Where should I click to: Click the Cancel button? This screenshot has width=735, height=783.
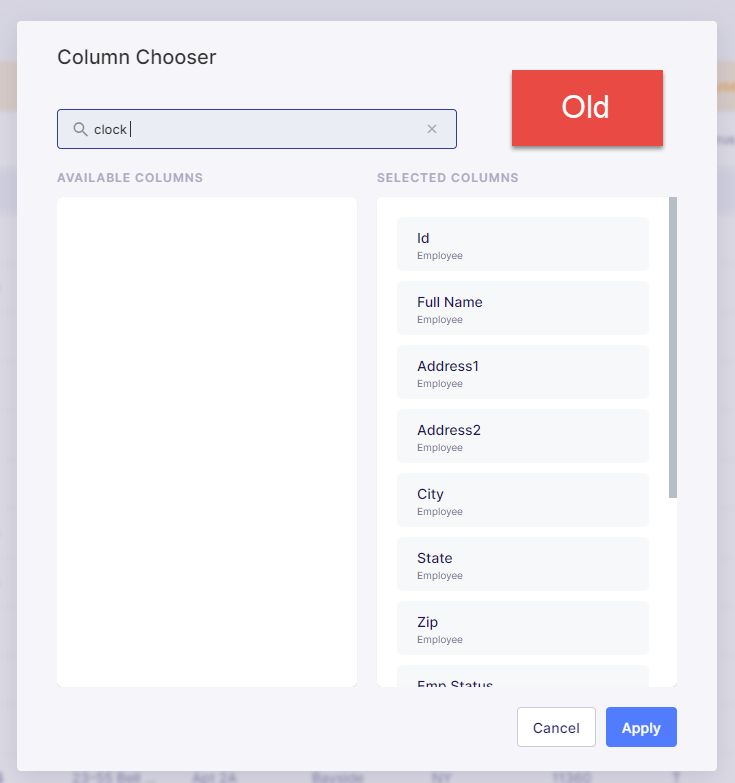pos(556,727)
